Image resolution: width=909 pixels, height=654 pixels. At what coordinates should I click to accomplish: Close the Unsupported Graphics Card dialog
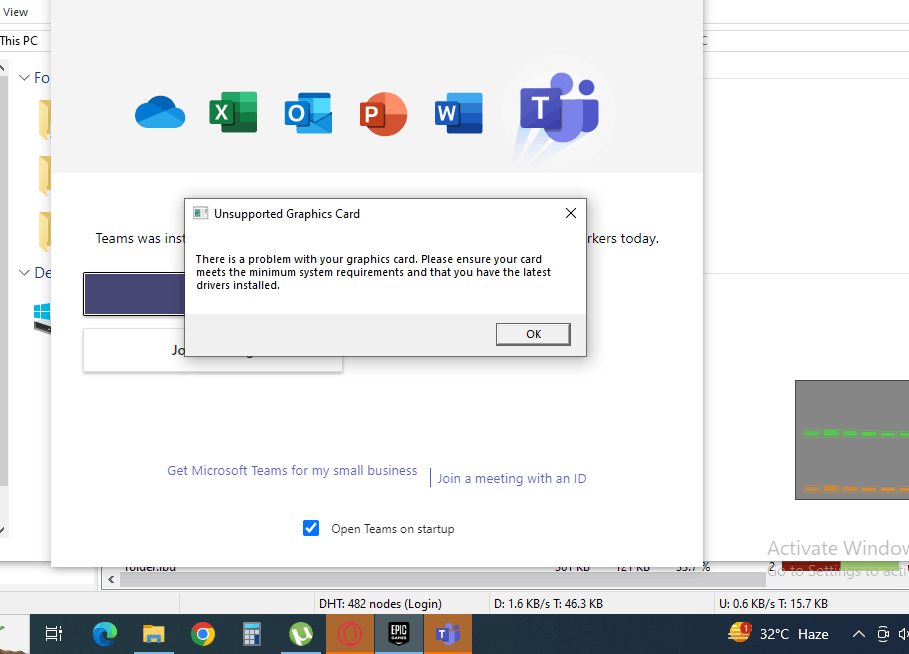570,213
